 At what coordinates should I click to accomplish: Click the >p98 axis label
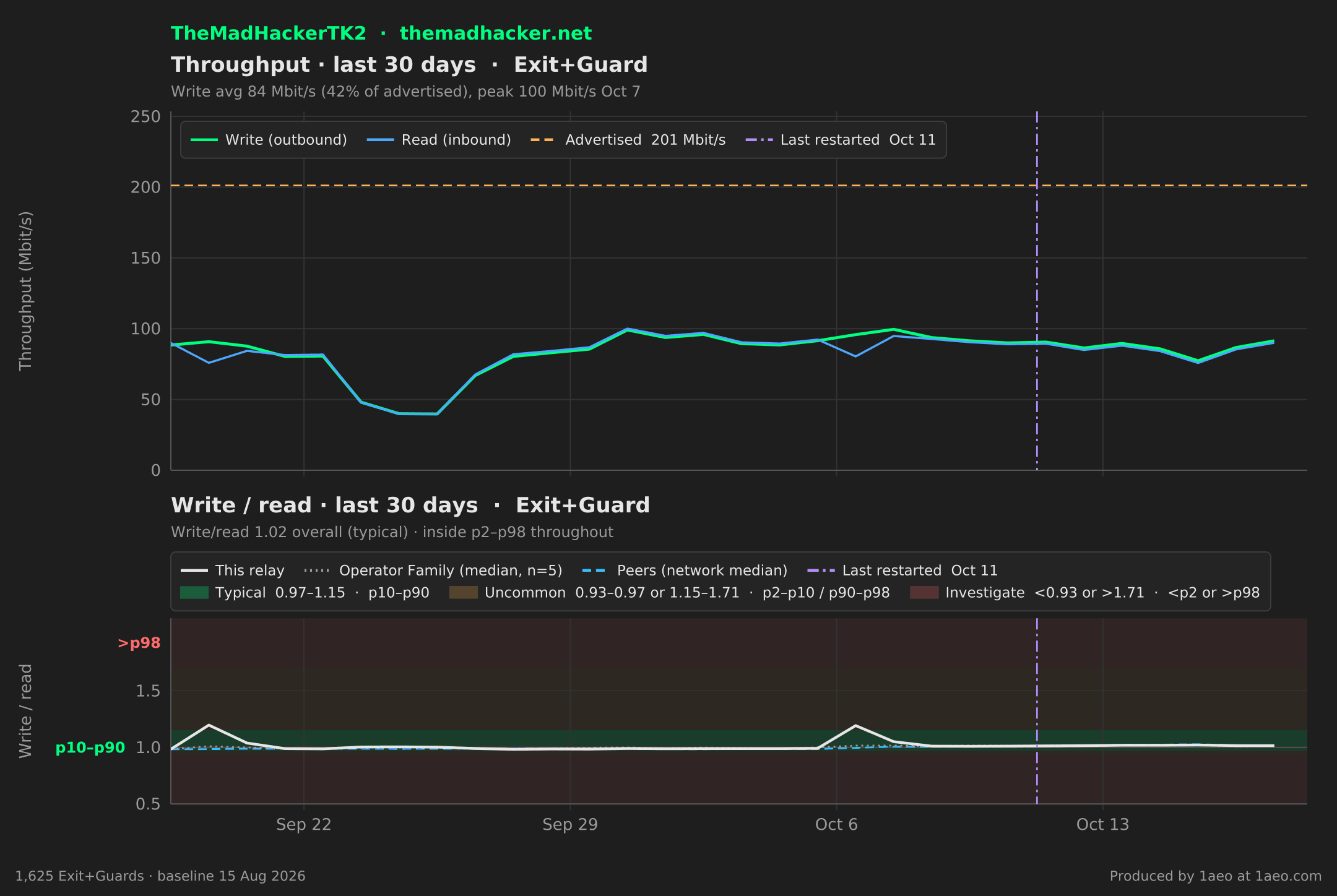(x=139, y=644)
